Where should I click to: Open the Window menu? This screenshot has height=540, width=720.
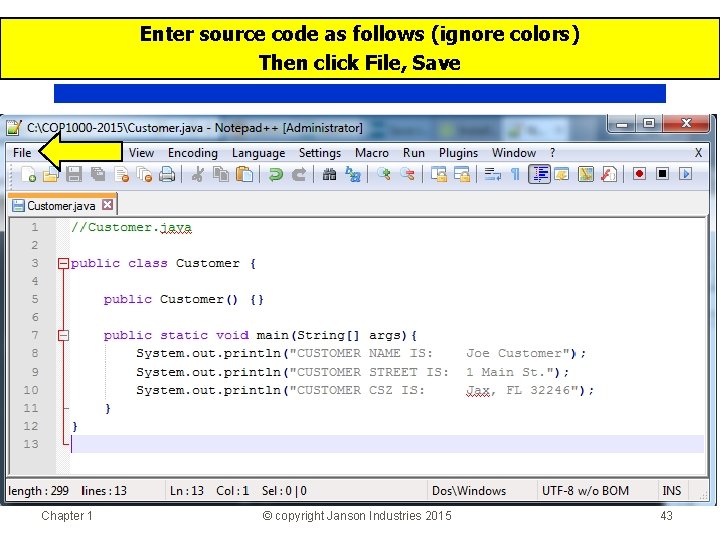tap(514, 153)
